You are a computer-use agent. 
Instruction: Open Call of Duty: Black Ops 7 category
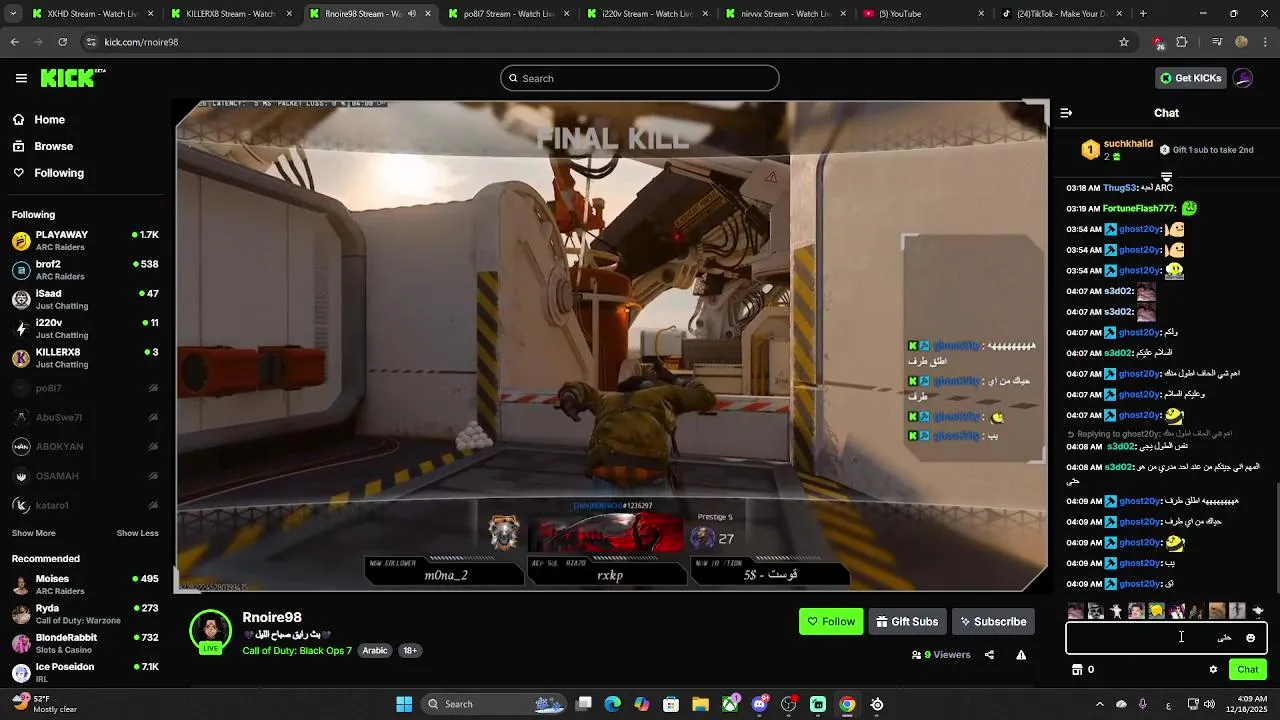(297, 651)
